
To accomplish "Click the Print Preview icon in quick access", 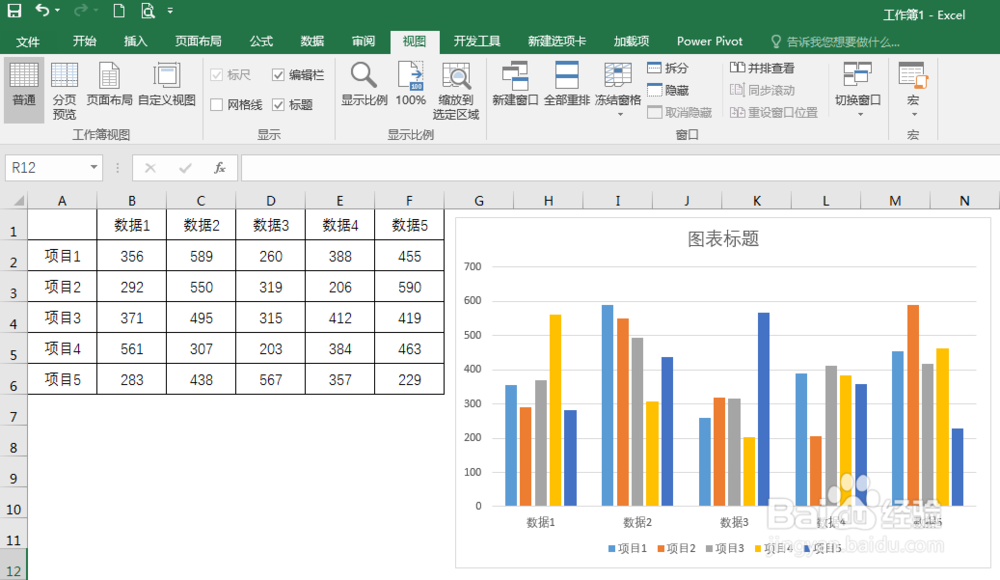I will click(x=147, y=10).
